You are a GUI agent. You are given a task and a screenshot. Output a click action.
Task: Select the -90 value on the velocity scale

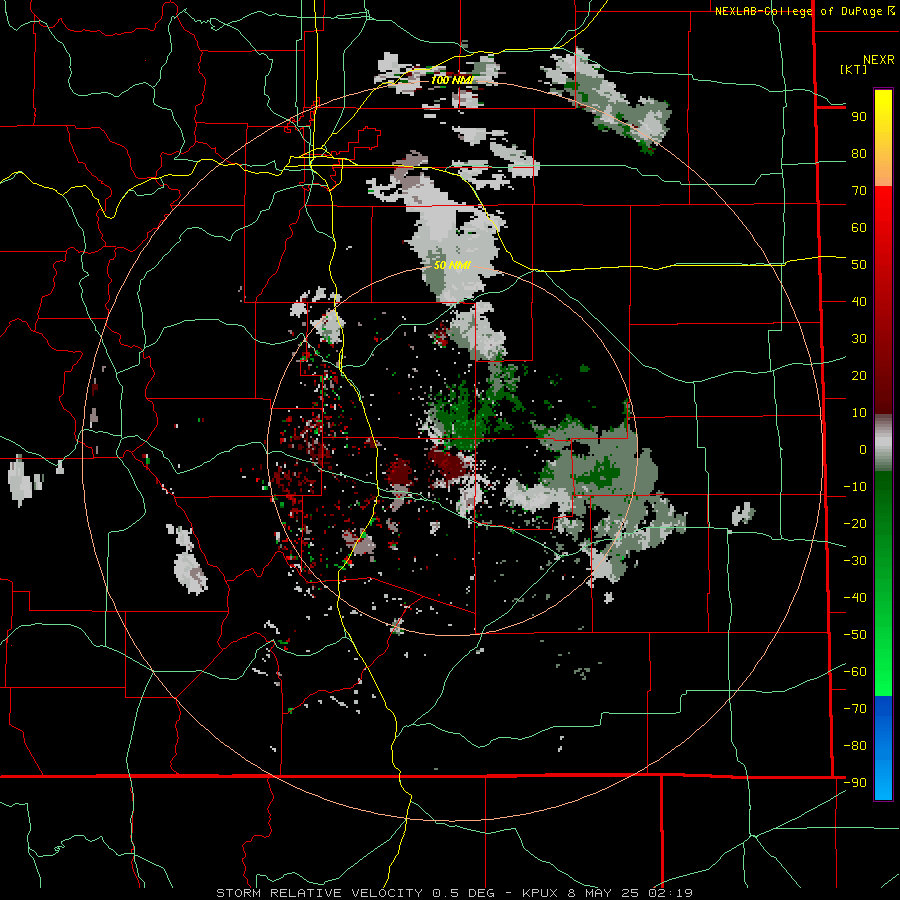click(855, 783)
